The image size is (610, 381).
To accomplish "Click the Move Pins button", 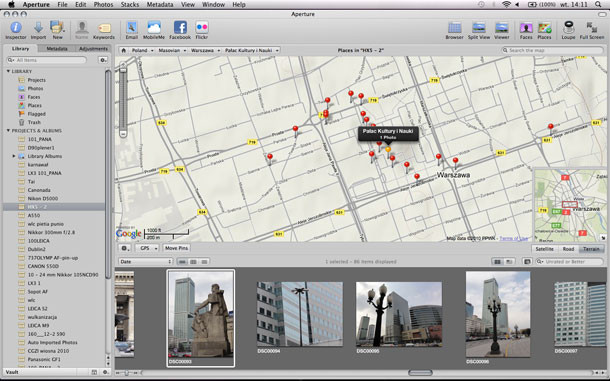I will click(x=176, y=248).
